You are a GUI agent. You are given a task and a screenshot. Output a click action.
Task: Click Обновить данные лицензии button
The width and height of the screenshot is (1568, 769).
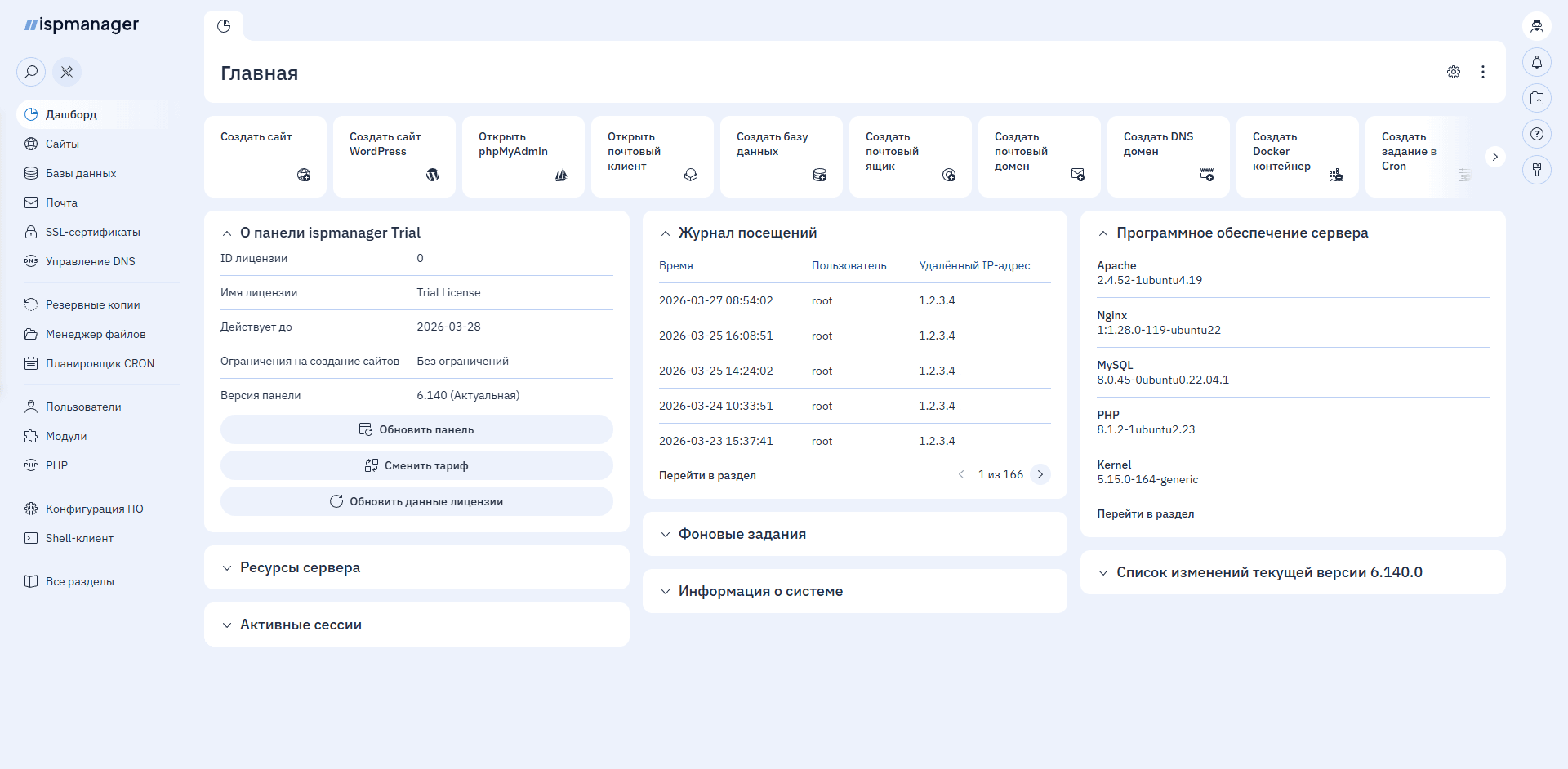416,501
